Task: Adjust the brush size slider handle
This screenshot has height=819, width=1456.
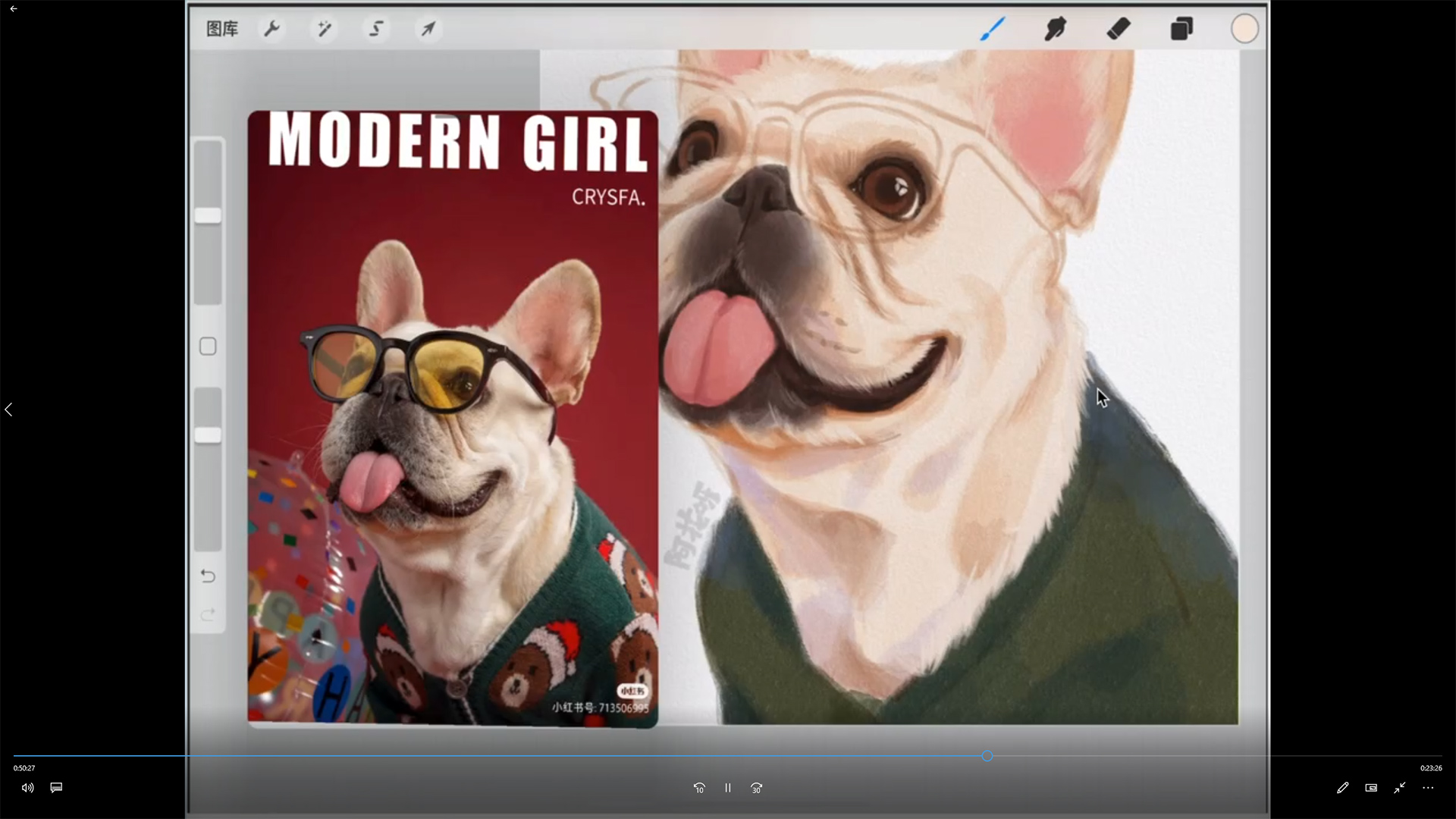Action: pyautogui.click(x=208, y=215)
